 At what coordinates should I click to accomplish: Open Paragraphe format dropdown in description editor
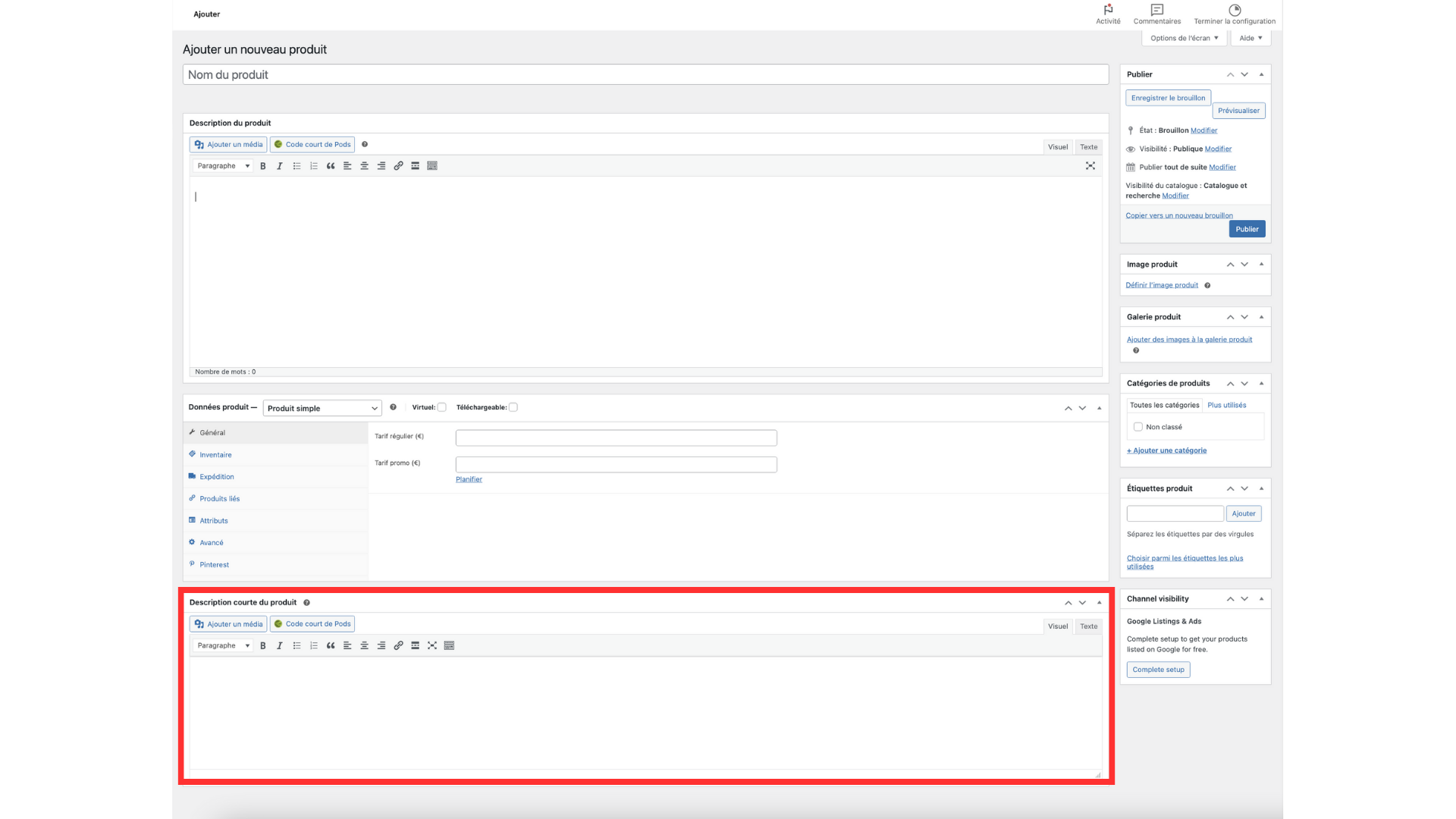[223, 166]
